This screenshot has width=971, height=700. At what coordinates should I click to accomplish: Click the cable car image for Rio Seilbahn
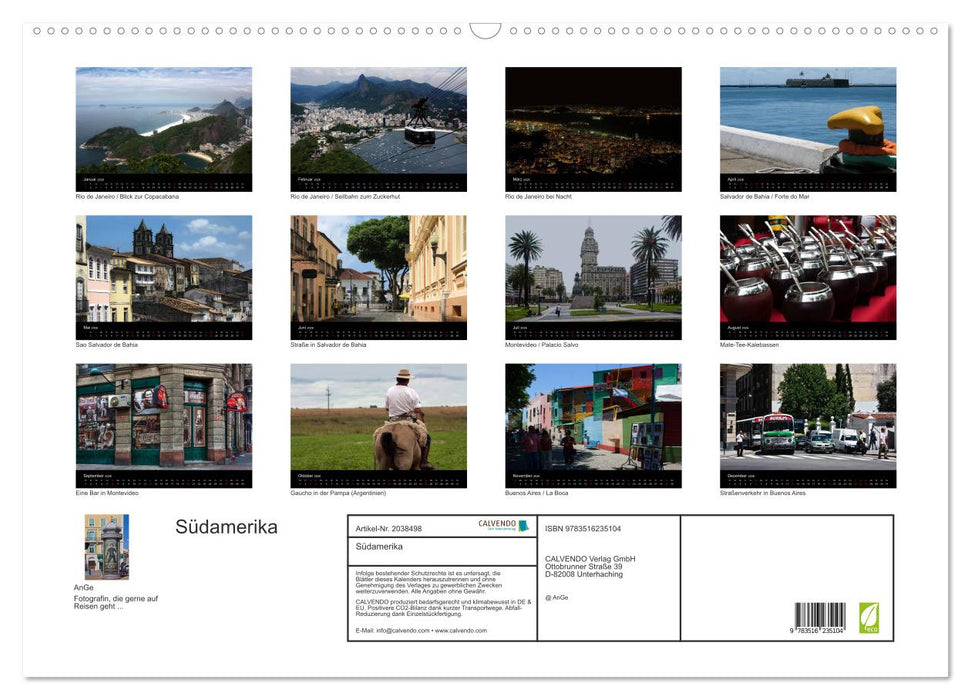coord(379,127)
